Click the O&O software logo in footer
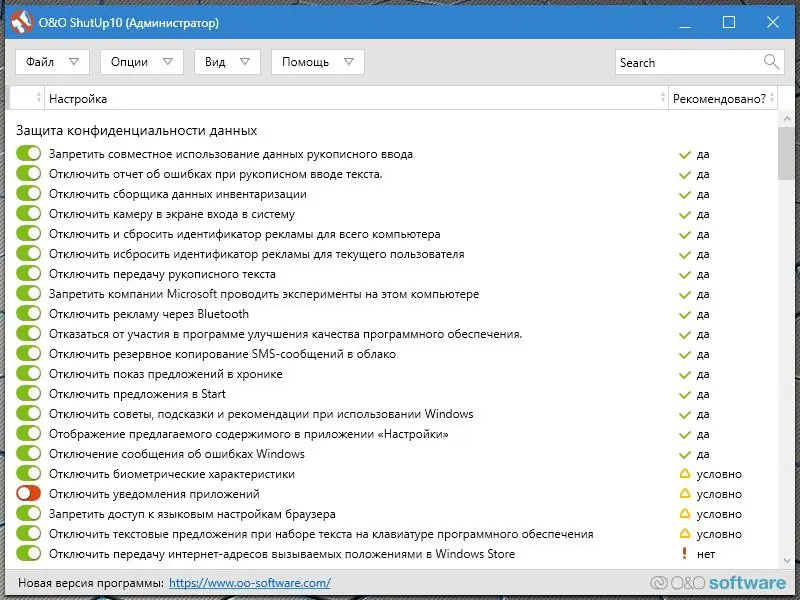 [717, 582]
